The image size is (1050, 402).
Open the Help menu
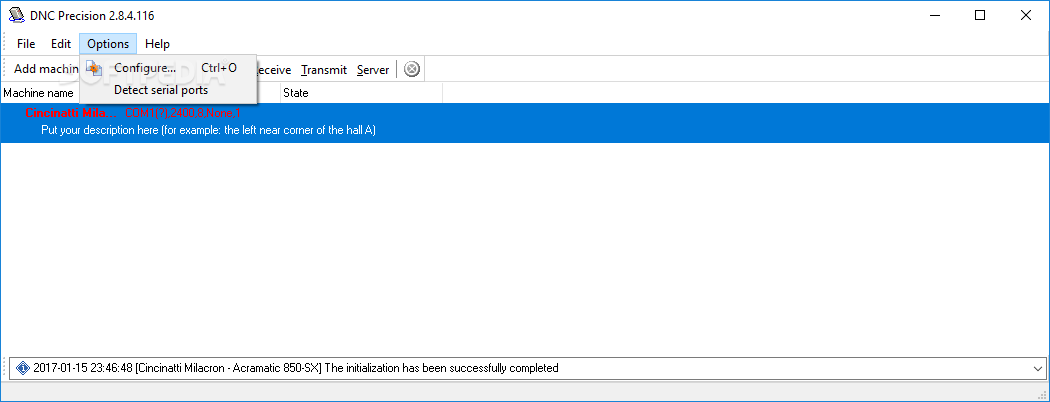pos(157,44)
